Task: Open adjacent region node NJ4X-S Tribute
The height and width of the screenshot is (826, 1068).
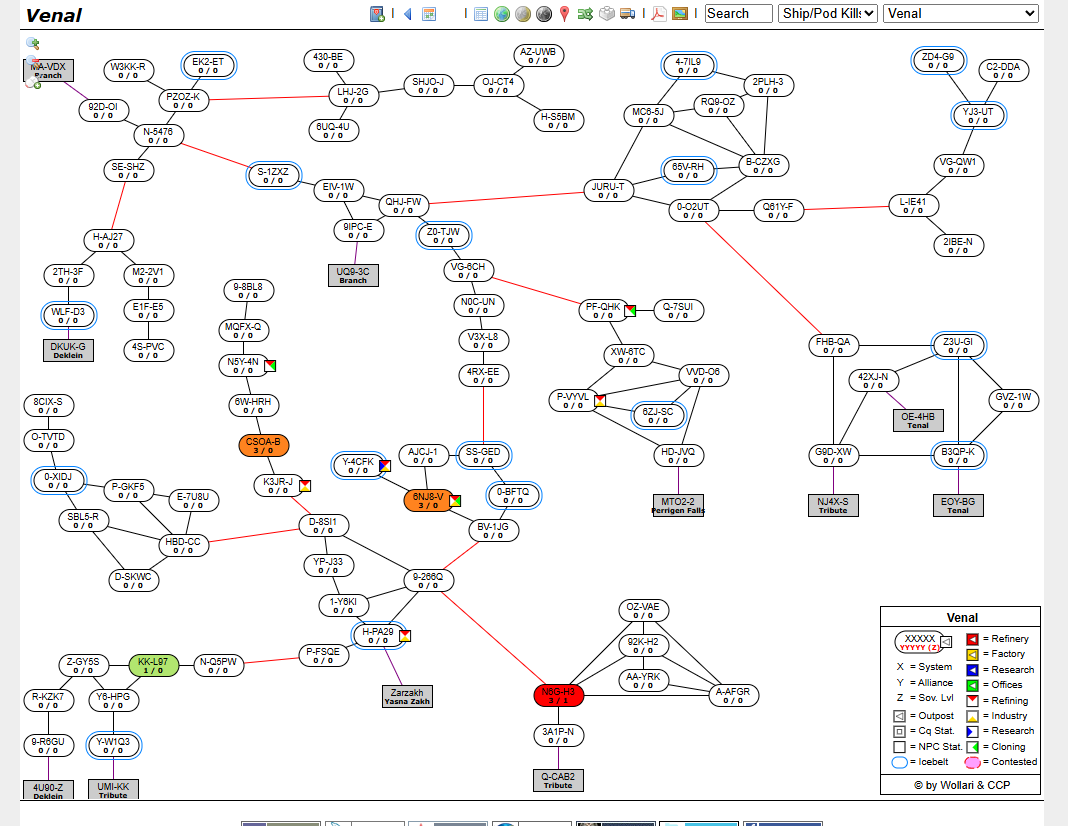Action: [833, 505]
